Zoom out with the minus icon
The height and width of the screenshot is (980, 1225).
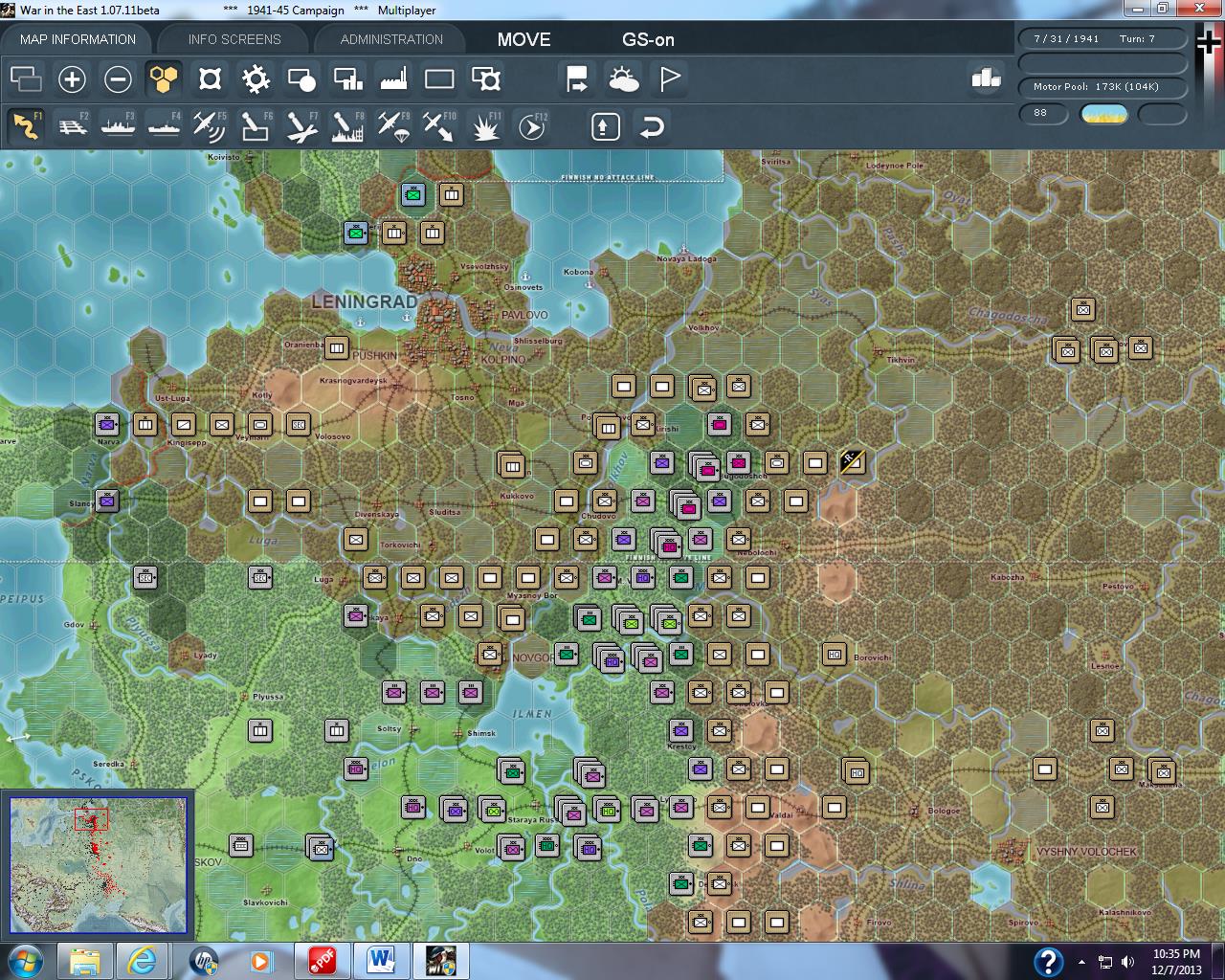pos(118,78)
